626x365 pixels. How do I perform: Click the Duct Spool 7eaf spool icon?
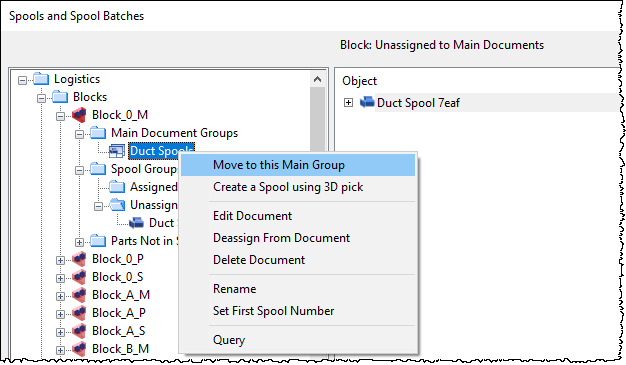(367, 102)
